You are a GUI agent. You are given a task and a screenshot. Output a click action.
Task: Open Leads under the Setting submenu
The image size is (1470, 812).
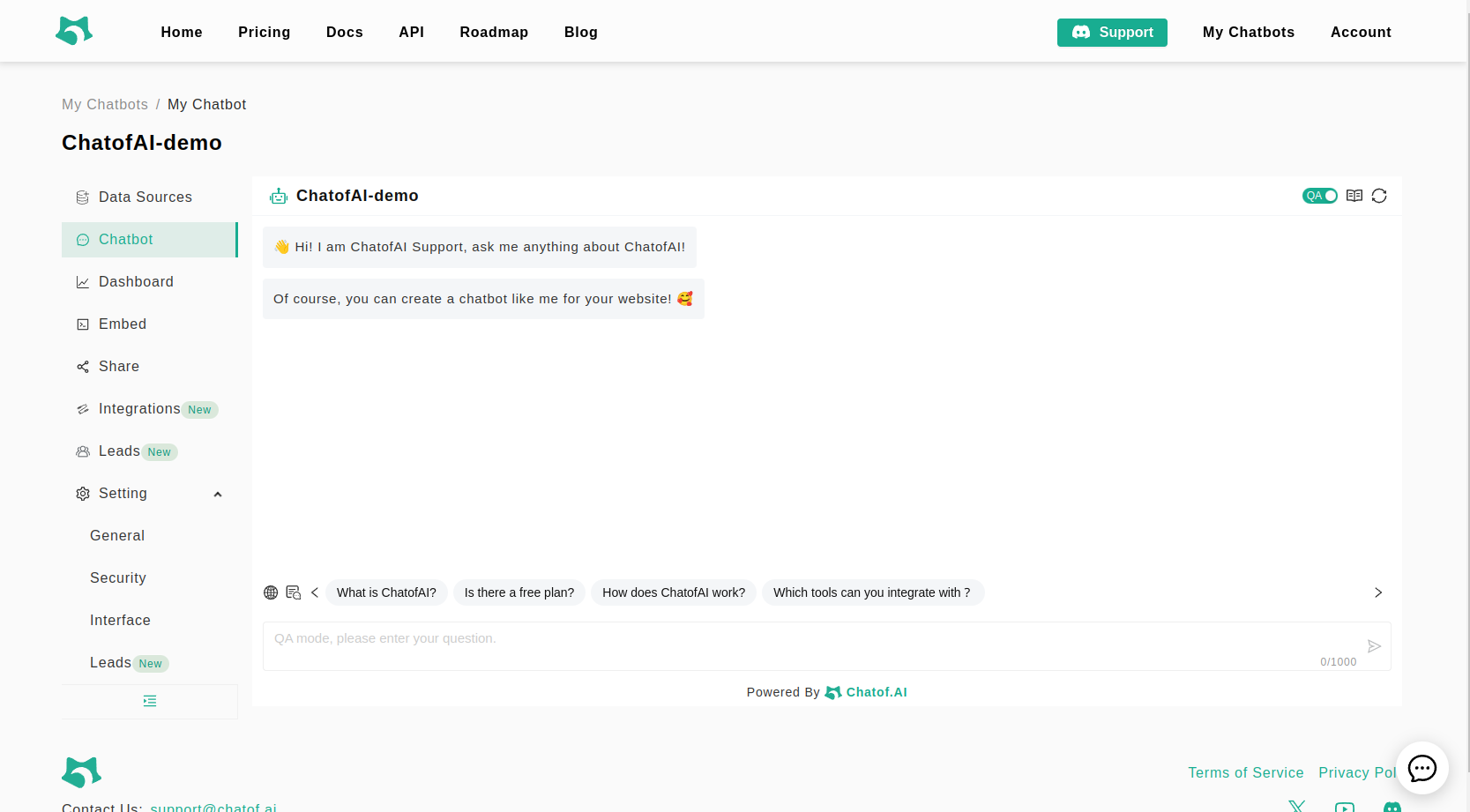click(150, 663)
